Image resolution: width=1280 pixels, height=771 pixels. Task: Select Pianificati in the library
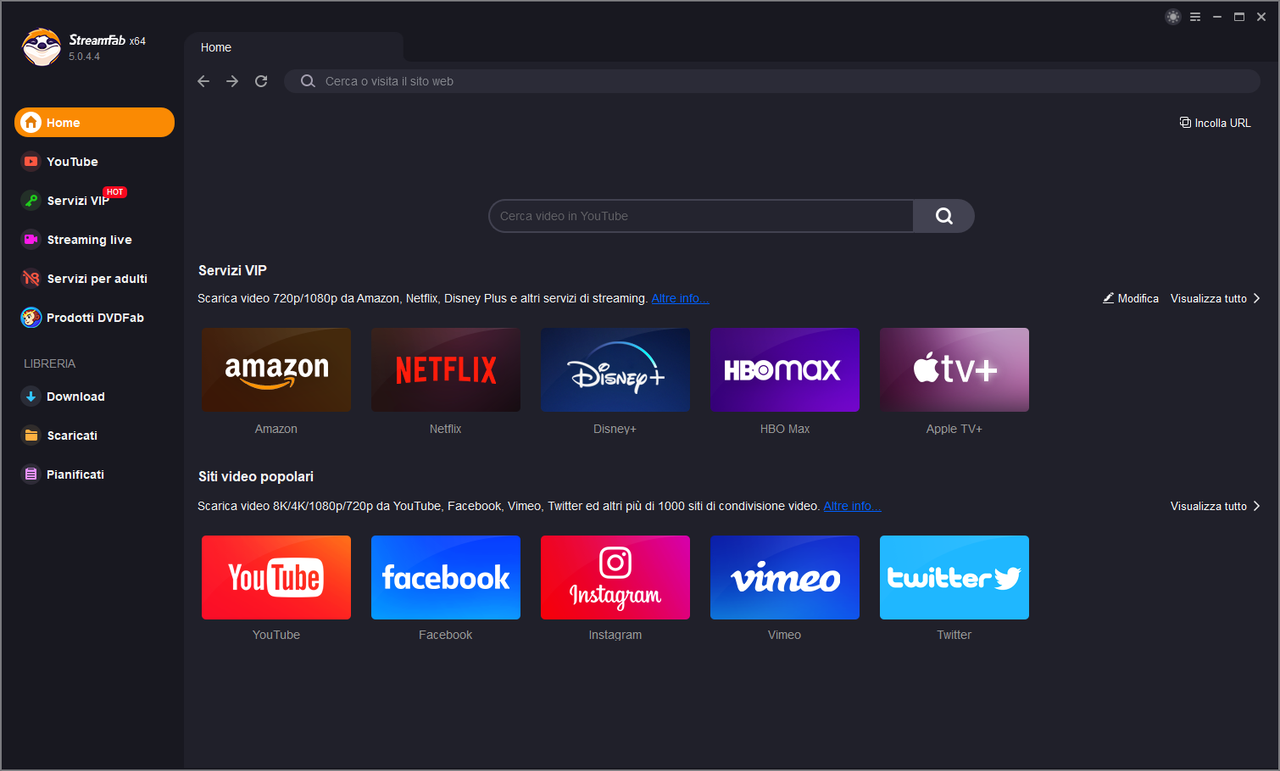75,474
